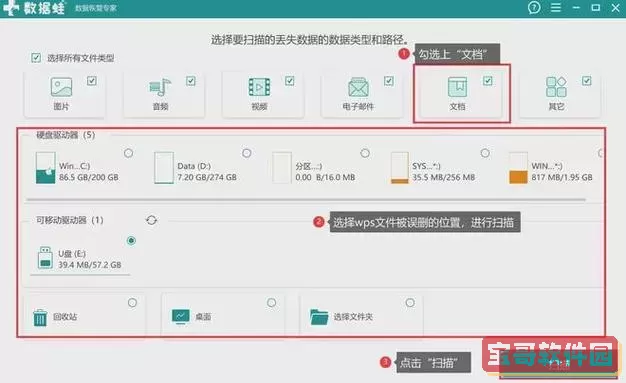Click the Data (D:) drive icon
The image size is (626, 383).
pos(164,168)
